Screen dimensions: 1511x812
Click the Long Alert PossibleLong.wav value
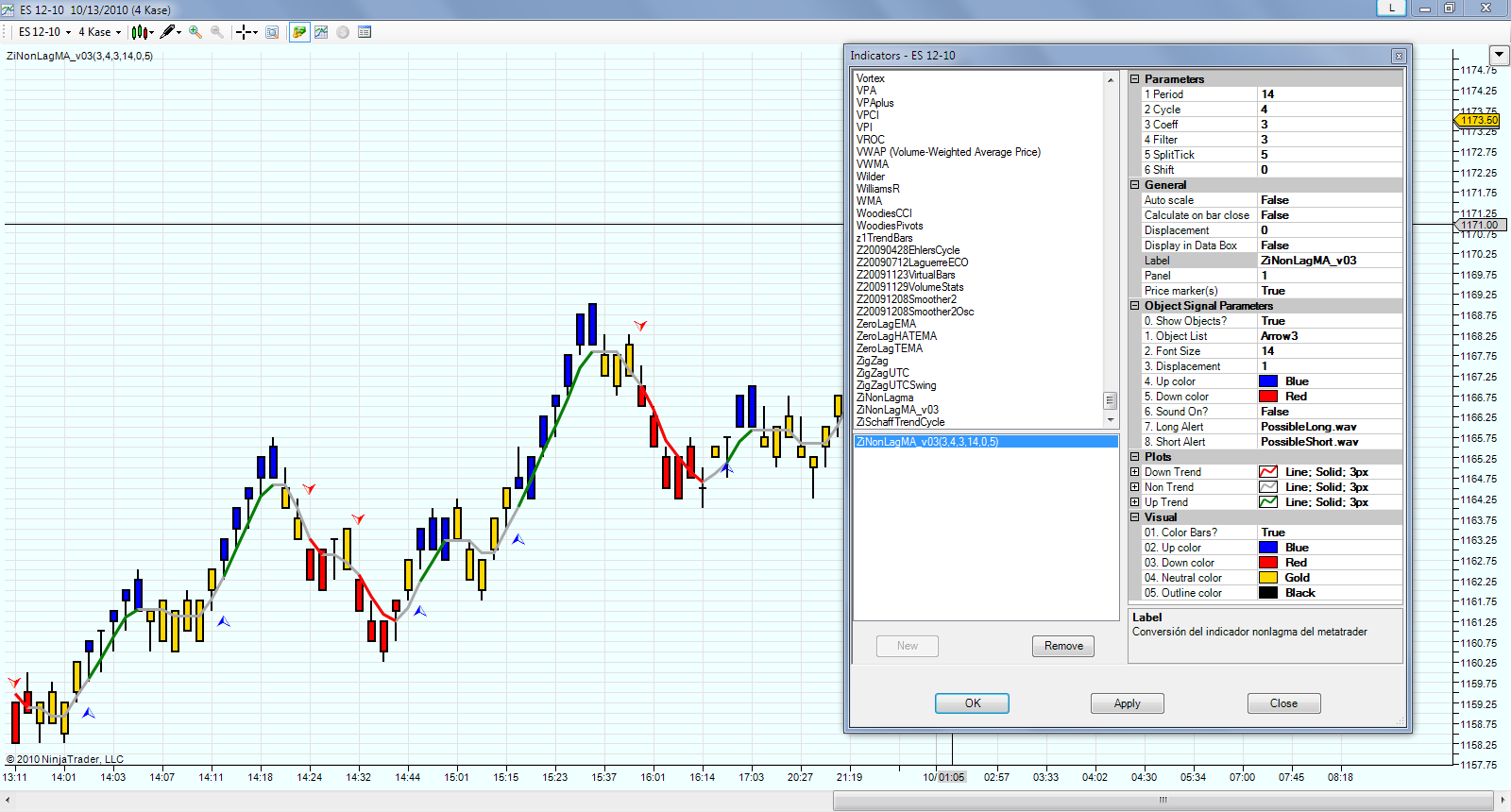1330,427
